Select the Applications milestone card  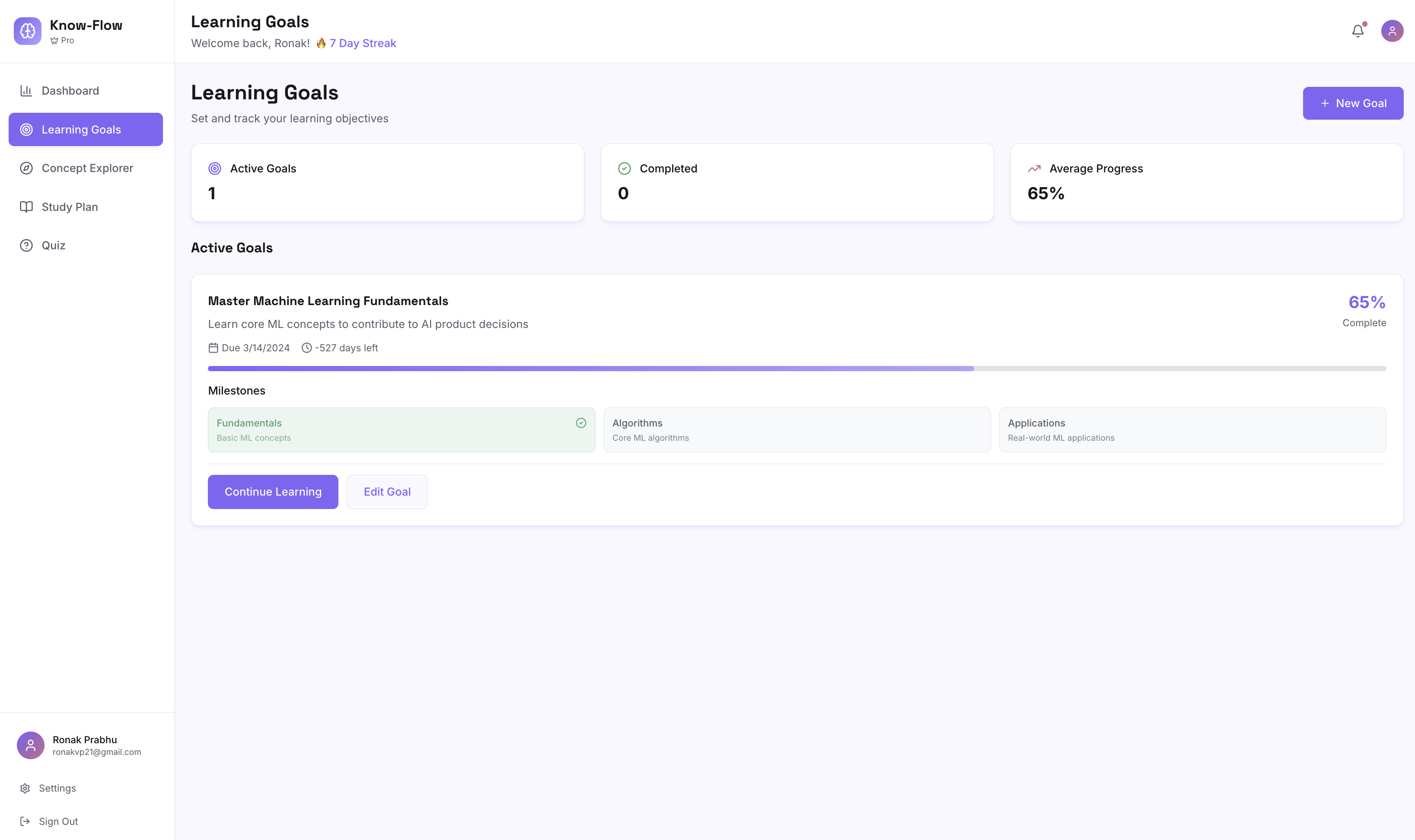(x=1192, y=430)
